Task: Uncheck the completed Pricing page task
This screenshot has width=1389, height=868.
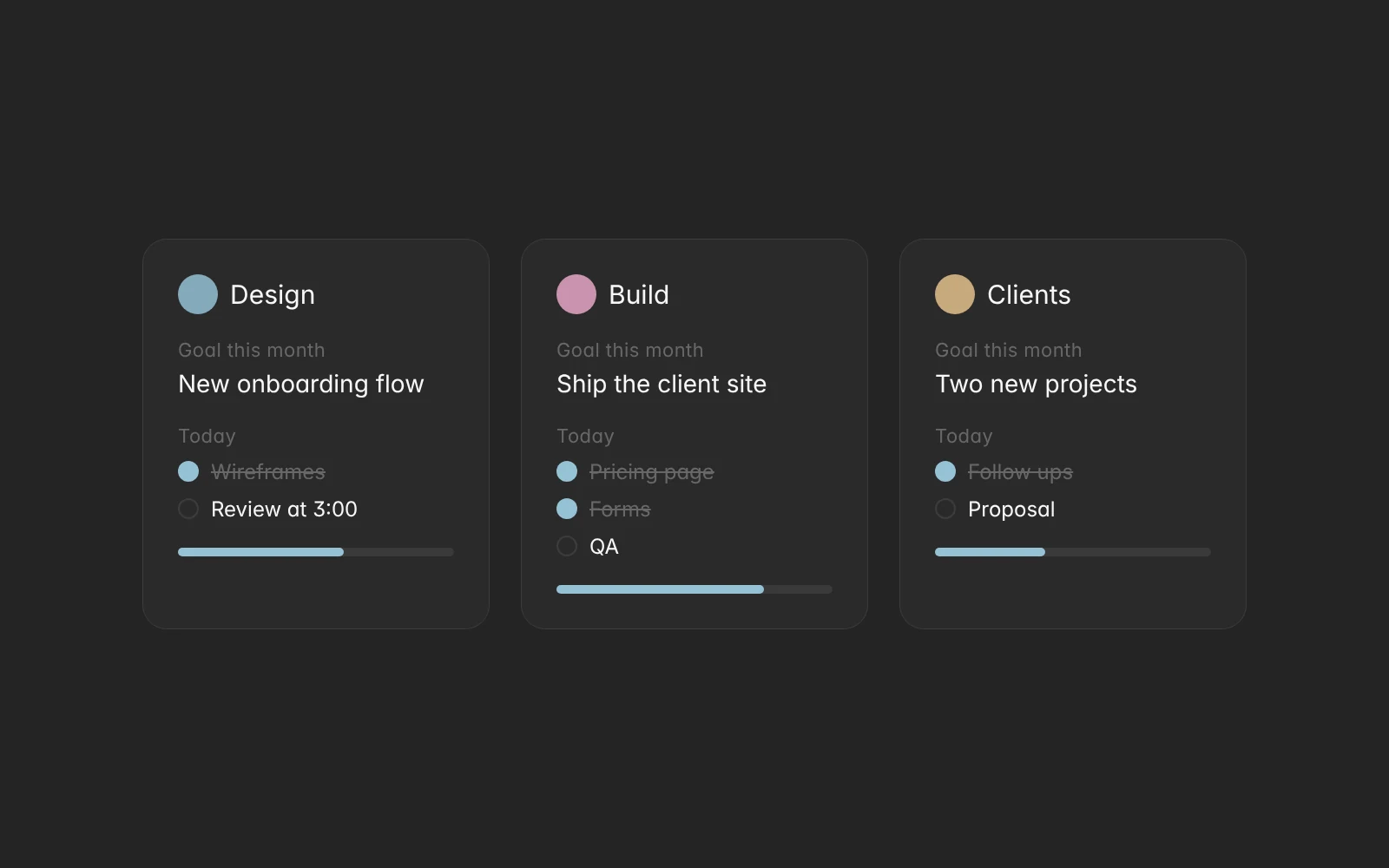Action: coord(567,471)
